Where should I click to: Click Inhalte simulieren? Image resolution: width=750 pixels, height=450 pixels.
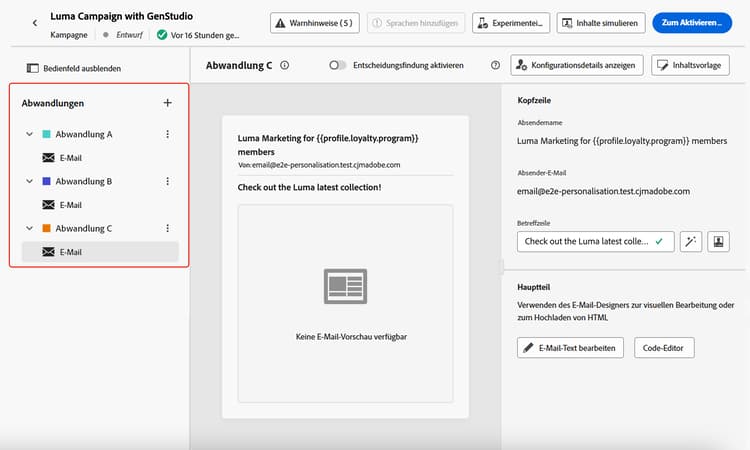601,23
